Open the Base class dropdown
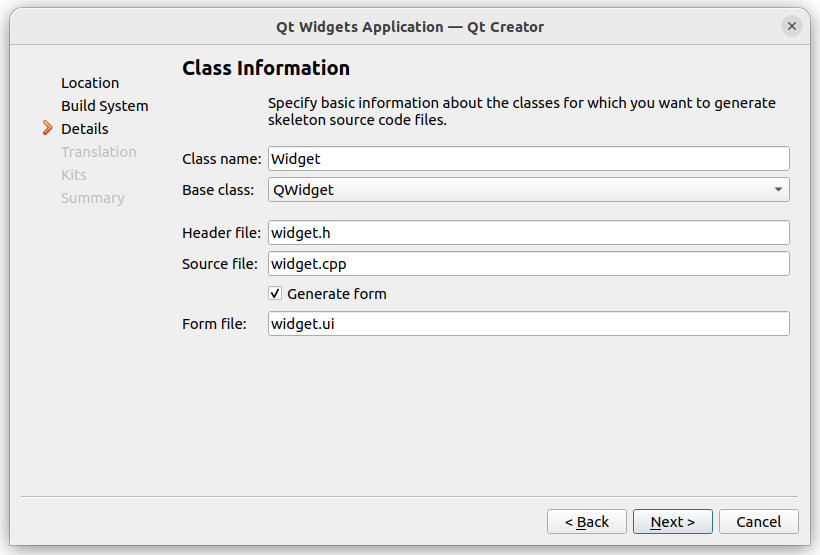Viewport: 820px width, 555px height. point(529,189)
